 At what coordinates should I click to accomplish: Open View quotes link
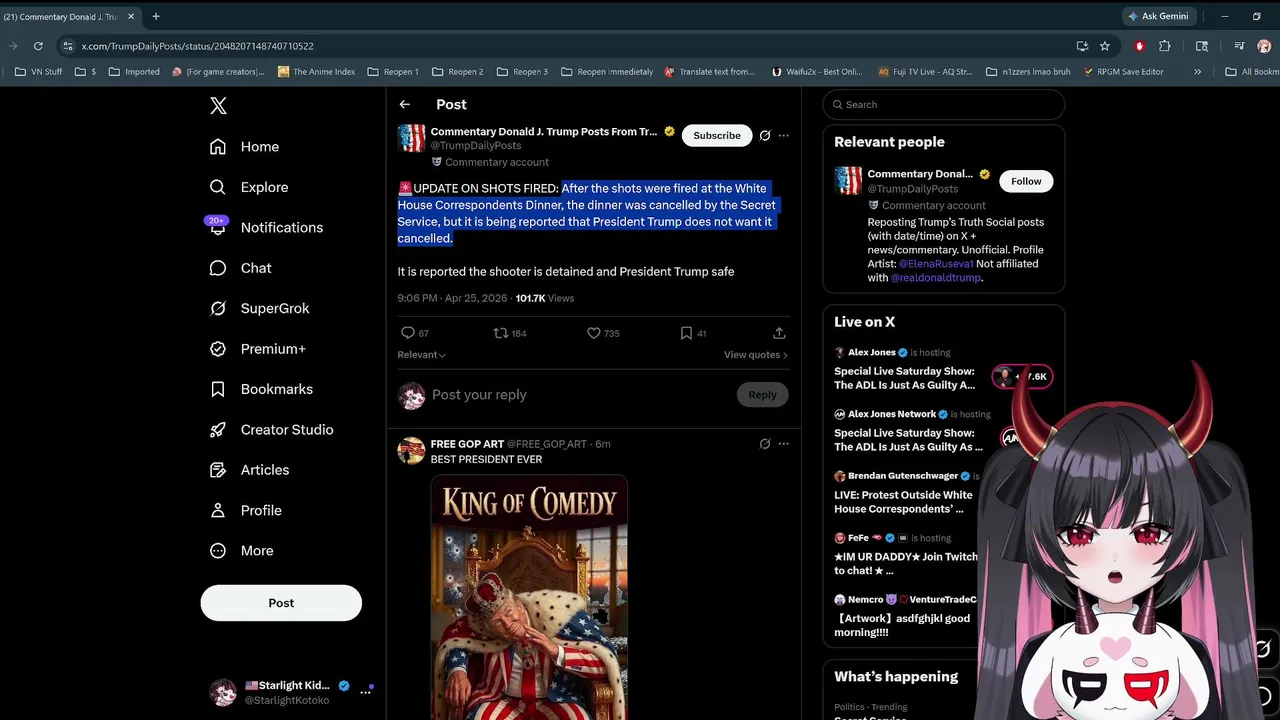(756, 355)
